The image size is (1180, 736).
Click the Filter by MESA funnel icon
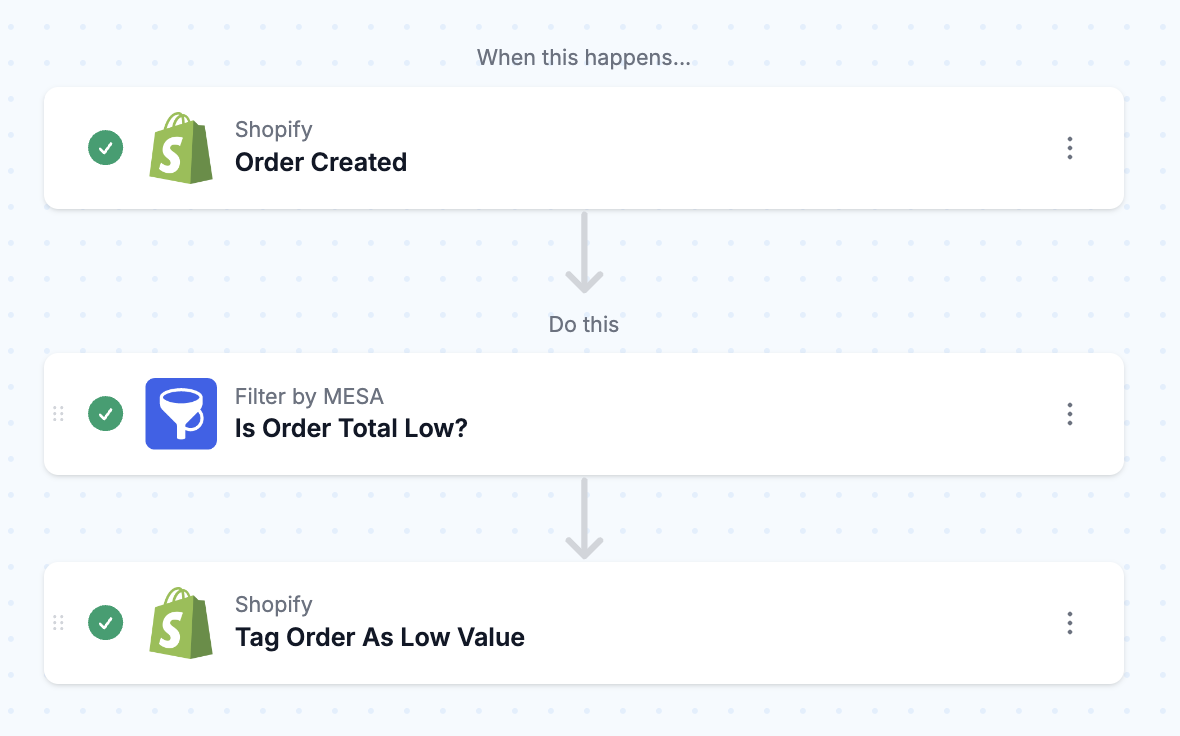(x=181, y=414)
